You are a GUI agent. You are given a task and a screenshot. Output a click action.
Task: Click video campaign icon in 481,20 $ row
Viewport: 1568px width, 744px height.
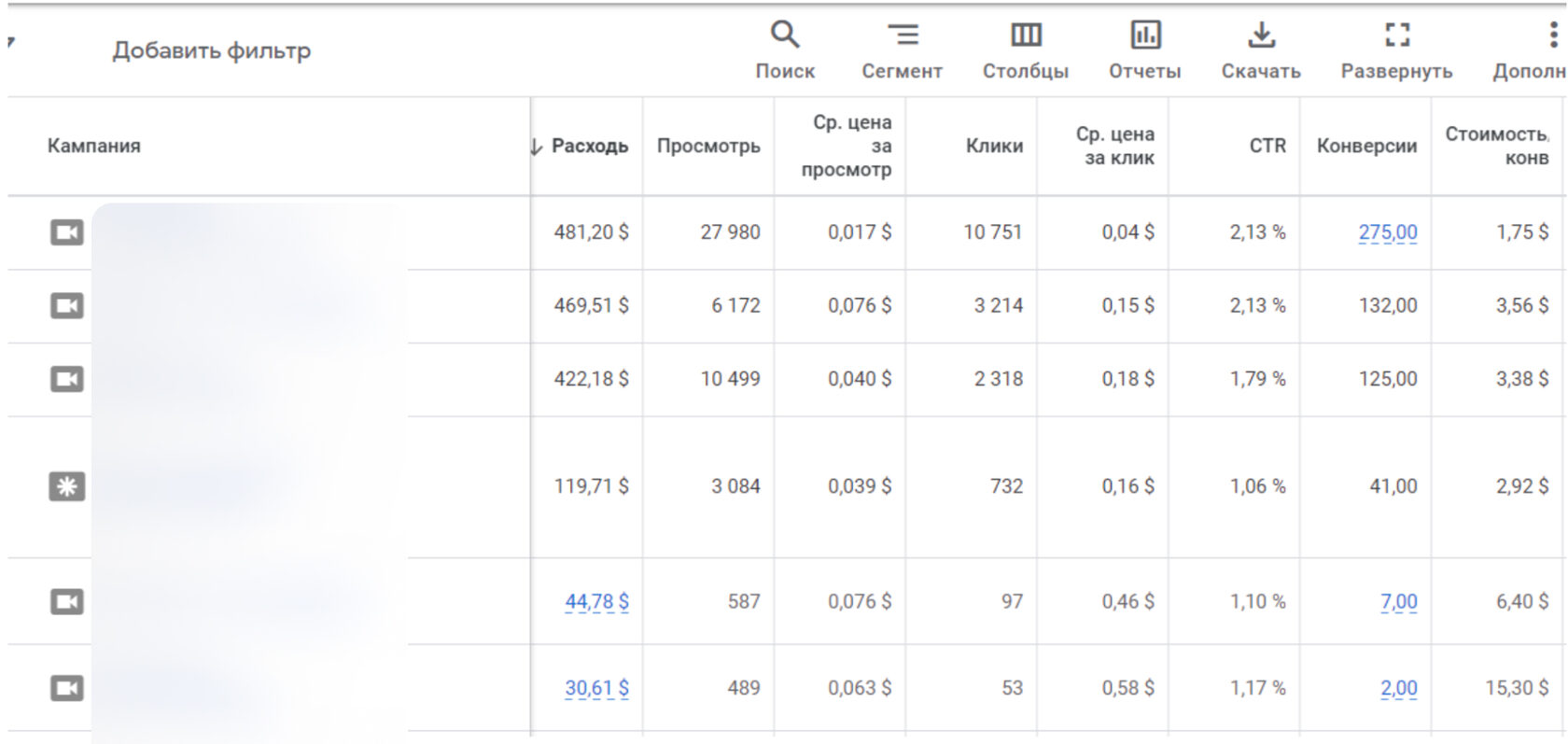[67, 232]
